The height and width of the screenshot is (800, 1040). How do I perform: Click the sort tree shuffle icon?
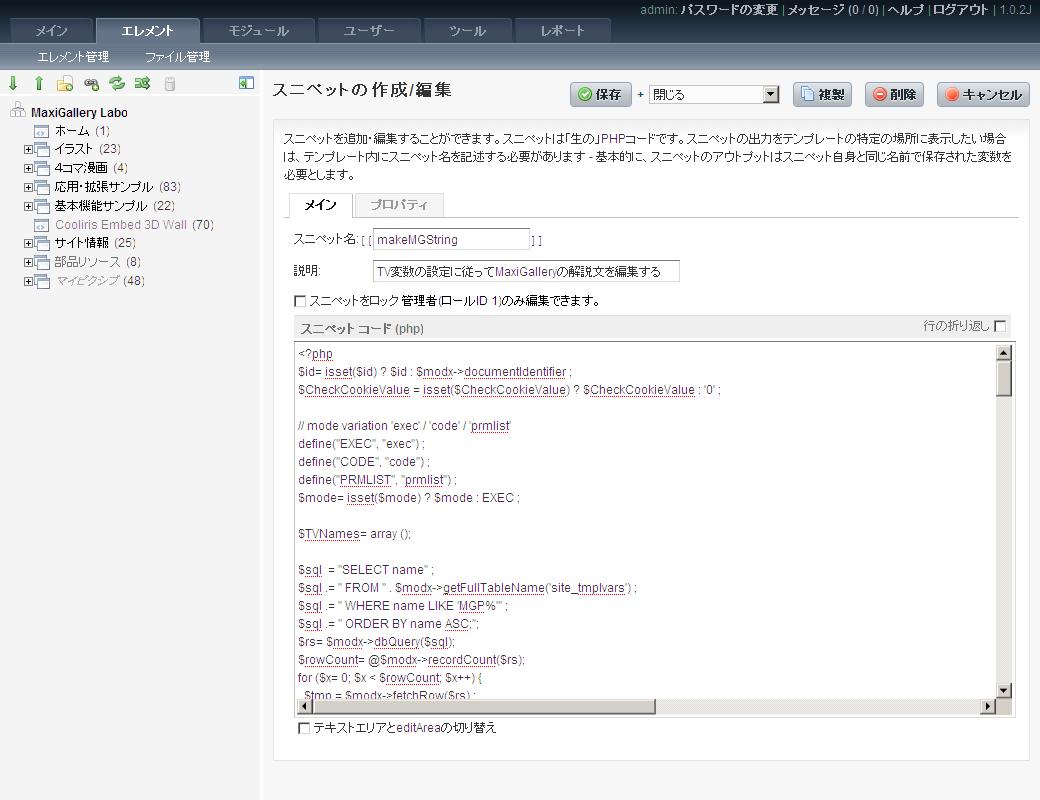(x=142, y=84)
